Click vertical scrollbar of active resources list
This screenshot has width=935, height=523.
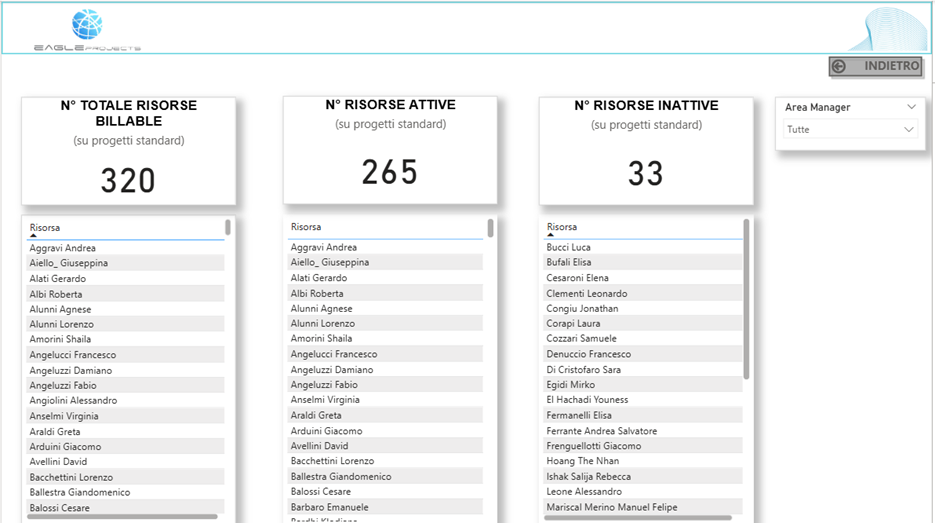pyautogui.click(x=490, y=228)
